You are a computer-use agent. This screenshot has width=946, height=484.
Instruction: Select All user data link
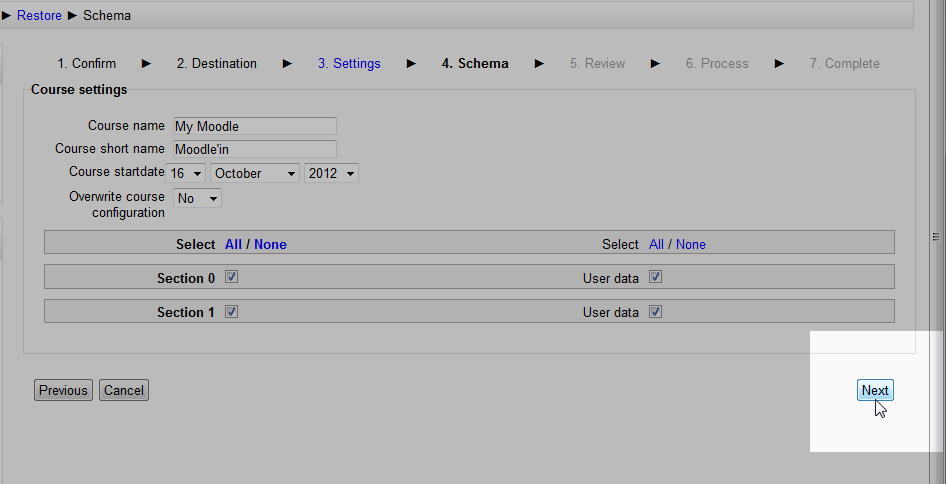coord(656,244)
